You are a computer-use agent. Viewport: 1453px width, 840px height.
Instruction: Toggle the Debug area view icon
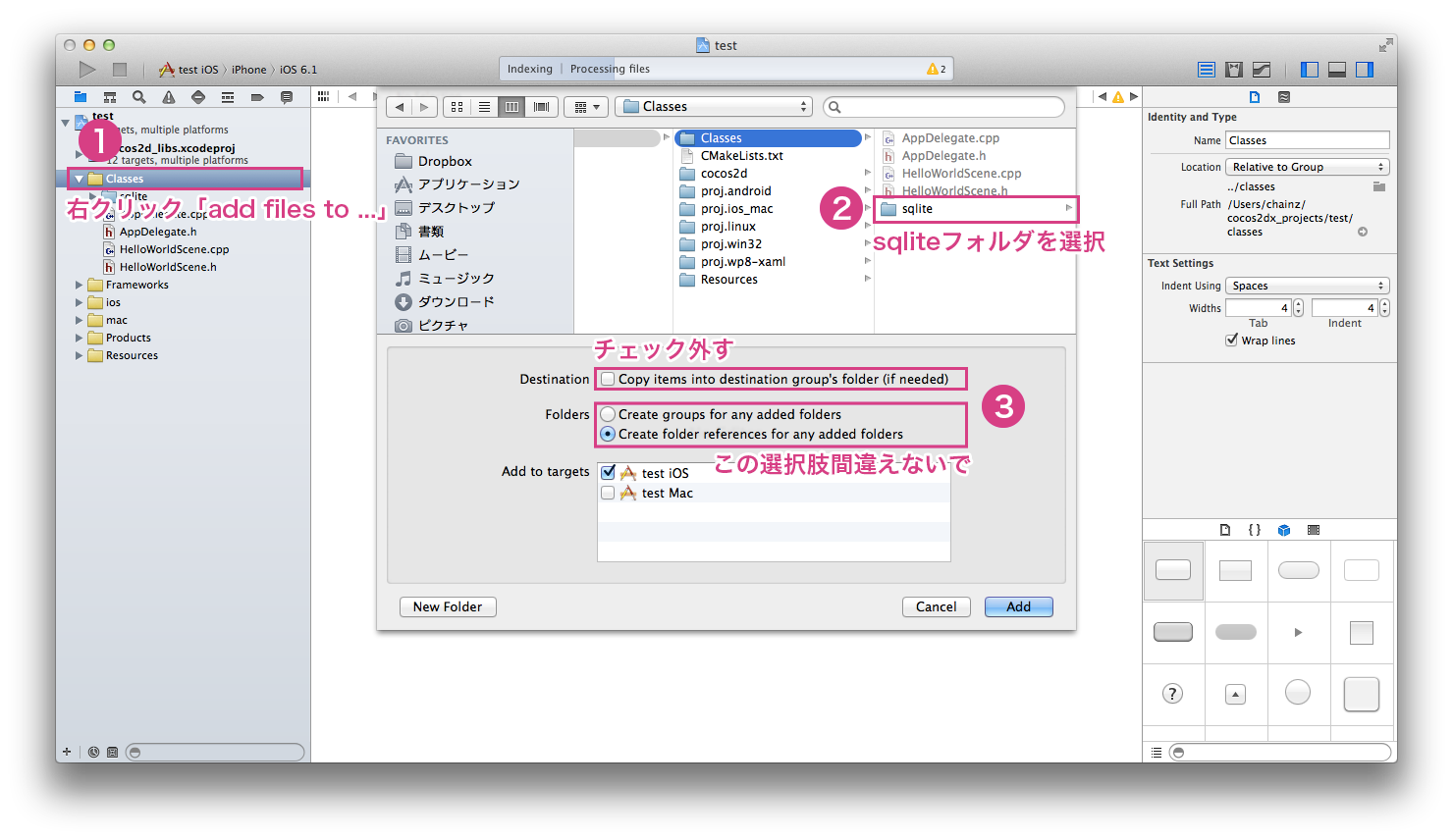[1337, 70]
